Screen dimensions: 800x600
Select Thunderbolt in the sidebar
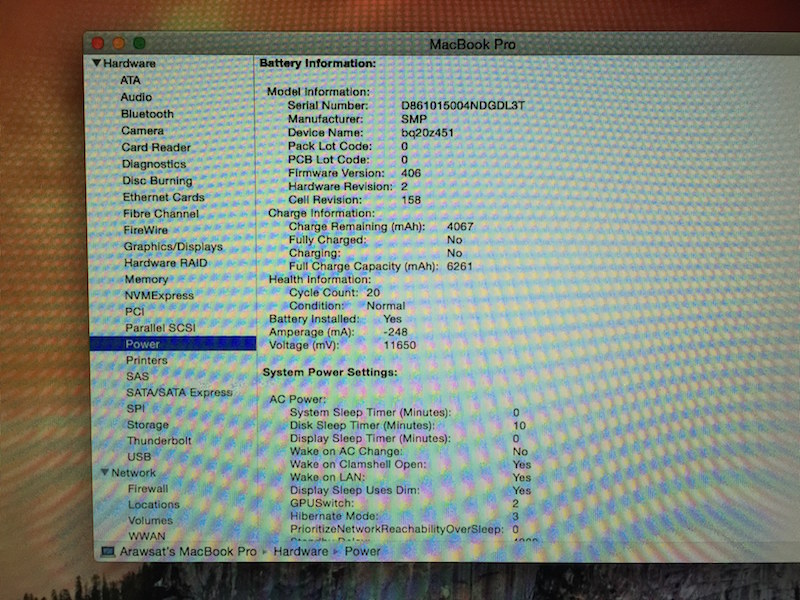(x=160, y=440)
